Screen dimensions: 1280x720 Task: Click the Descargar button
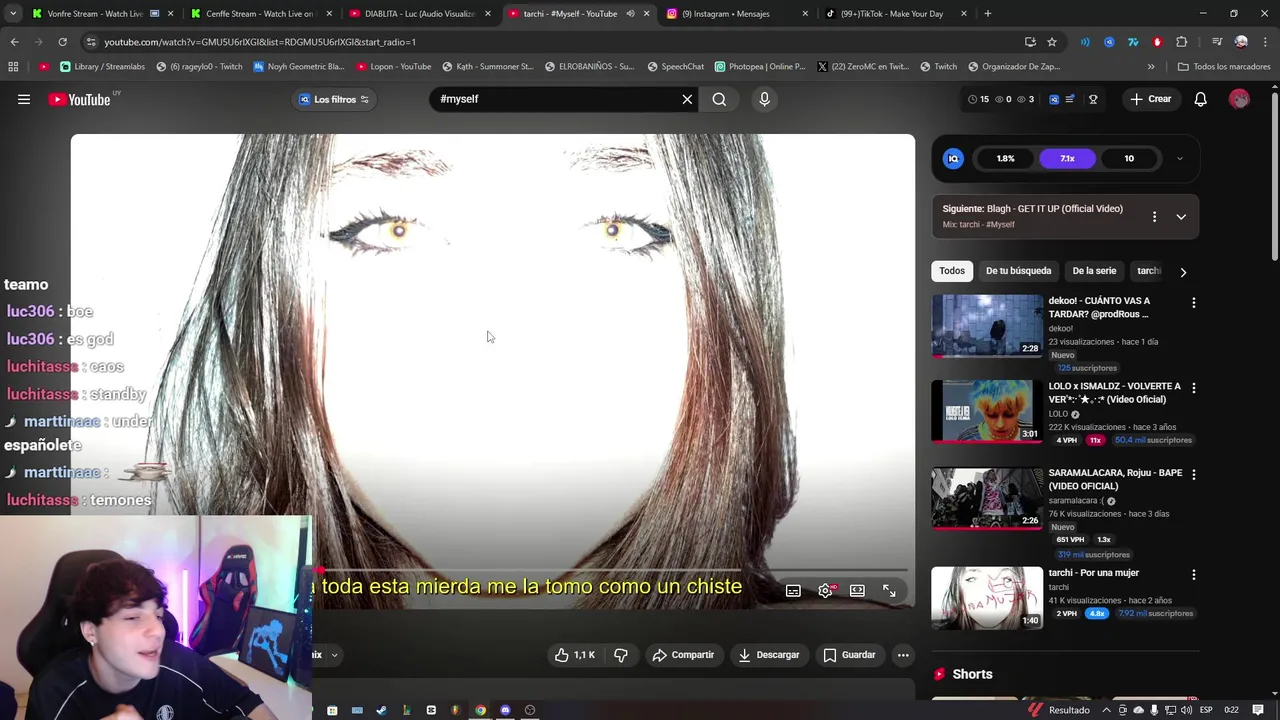coord(769,655)
